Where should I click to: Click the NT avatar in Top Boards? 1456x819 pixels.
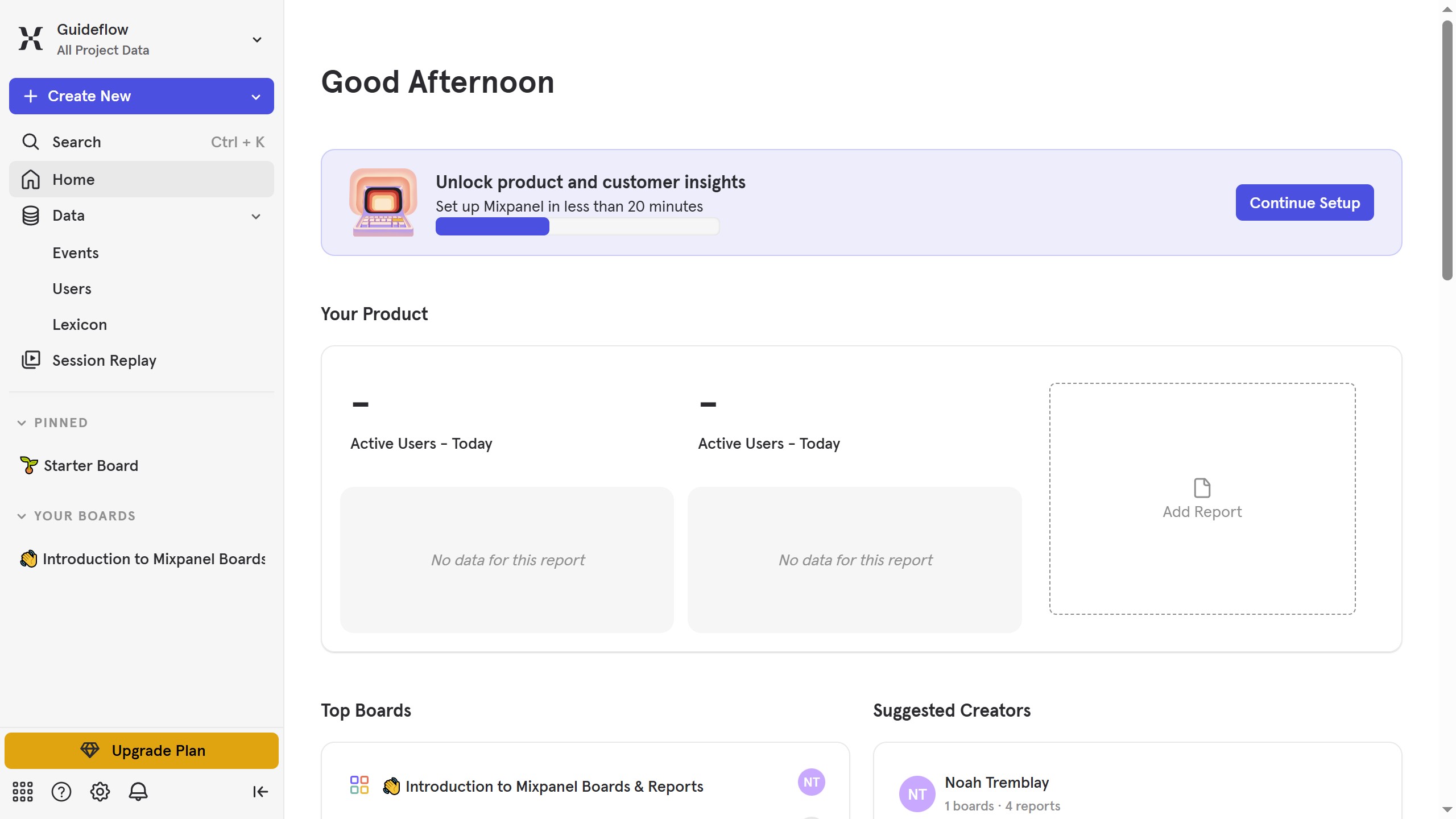pyautogui.click(x=812, y=782)
